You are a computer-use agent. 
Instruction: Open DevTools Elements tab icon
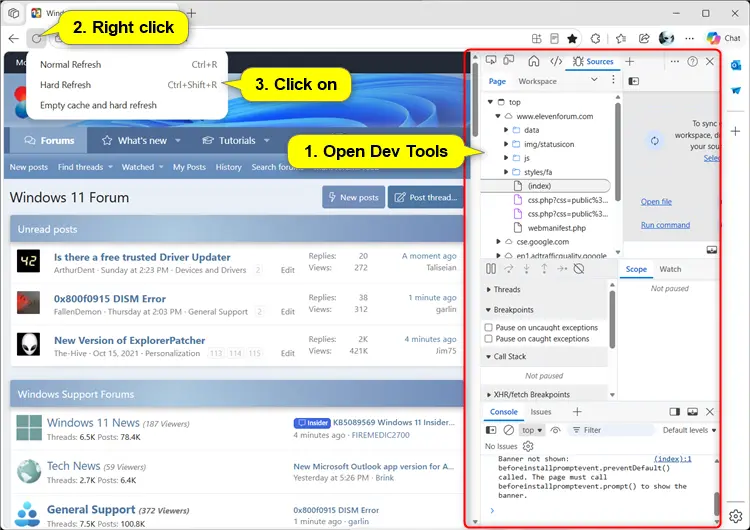[x=556, y=61]
